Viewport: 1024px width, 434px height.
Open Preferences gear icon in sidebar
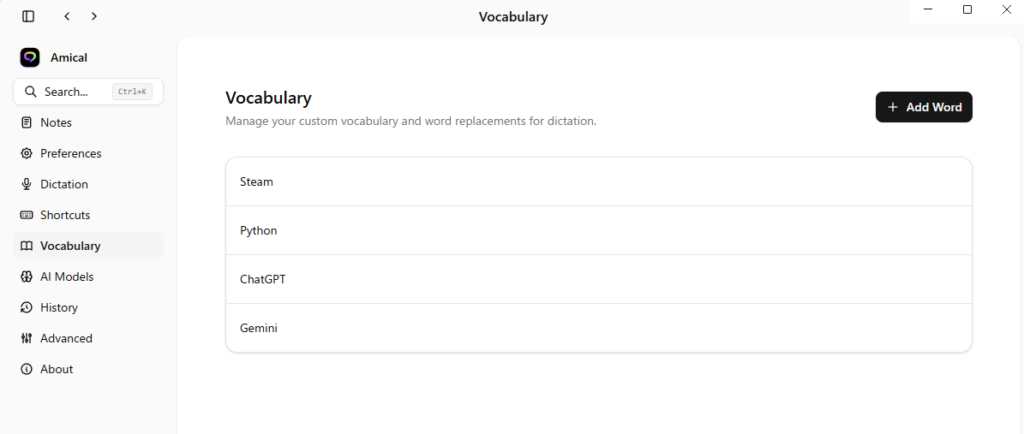(27, 154)
